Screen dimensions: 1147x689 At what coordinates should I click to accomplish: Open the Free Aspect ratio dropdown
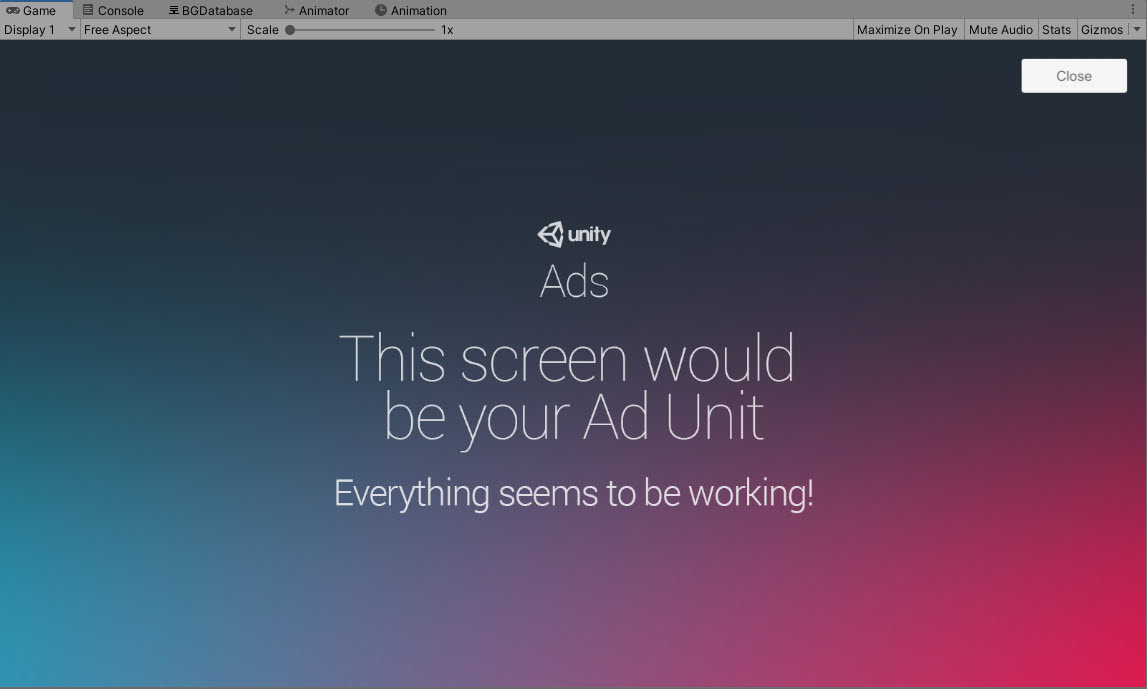pyautogui.click(x=159, y=30)
